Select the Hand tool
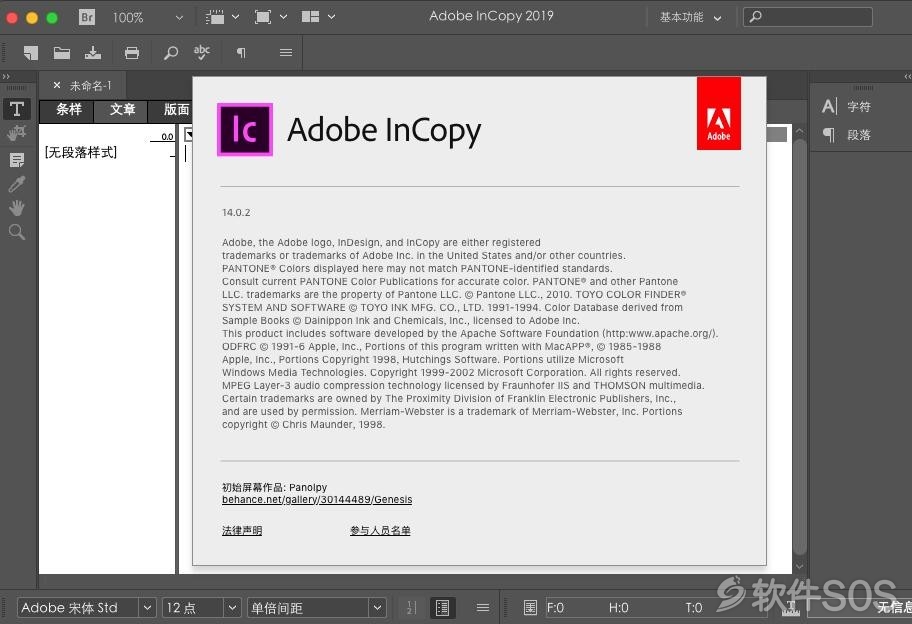 point(17,208)
